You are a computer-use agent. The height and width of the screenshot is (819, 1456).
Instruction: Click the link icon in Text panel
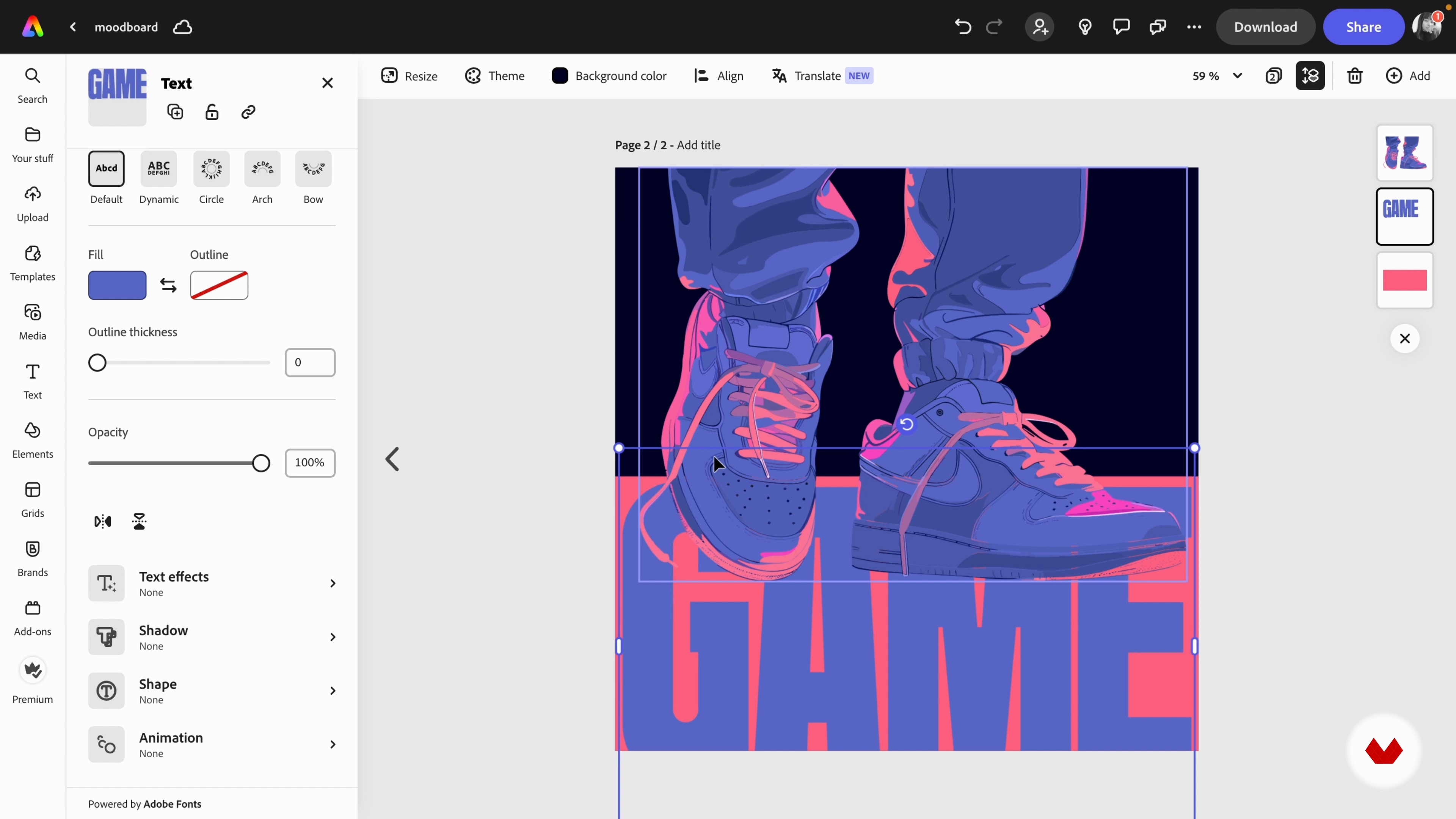pyautogui.click(x=248, y=112)
